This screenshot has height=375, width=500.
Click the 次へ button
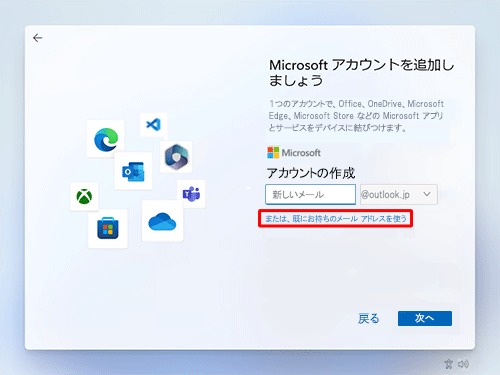point(425,318)
